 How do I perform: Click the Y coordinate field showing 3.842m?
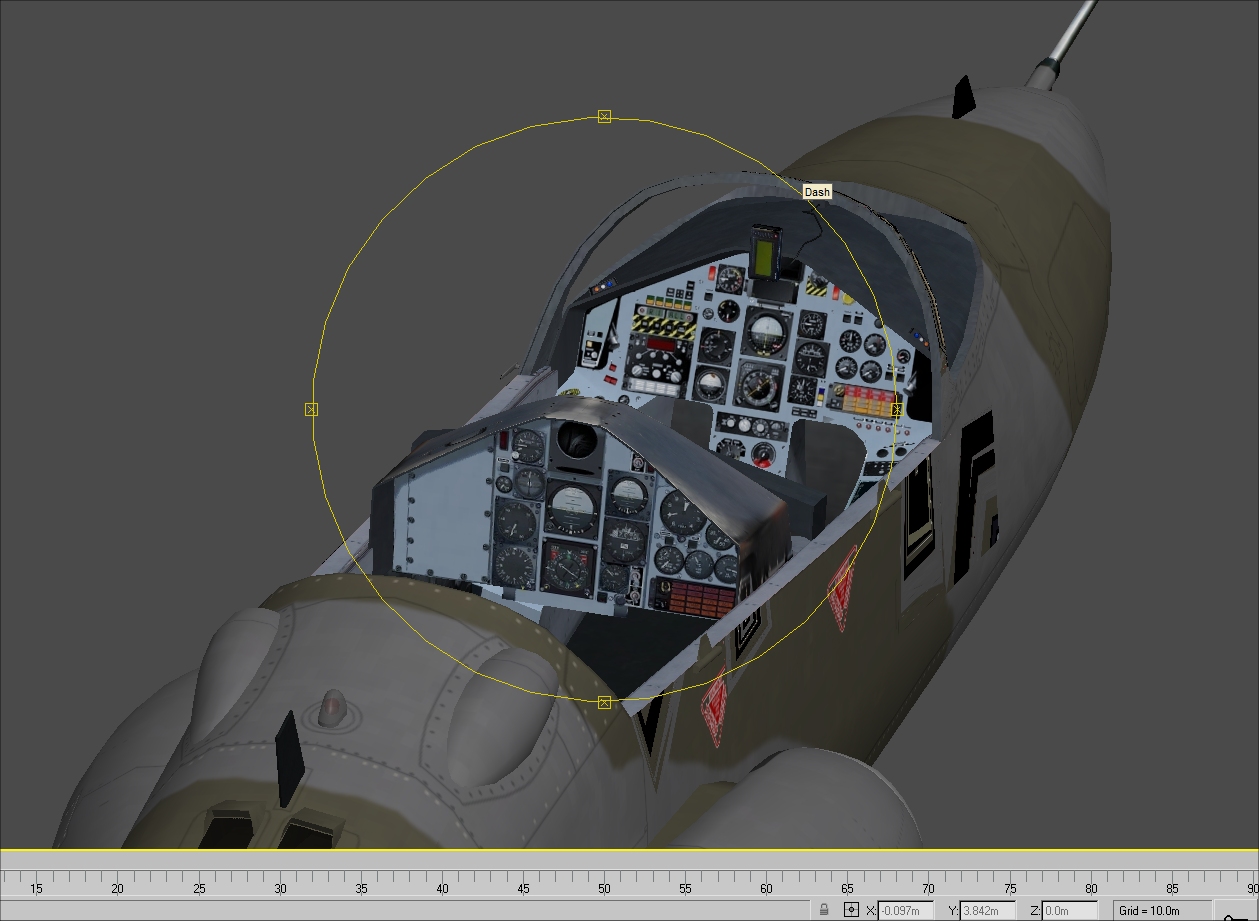point(987,910)
